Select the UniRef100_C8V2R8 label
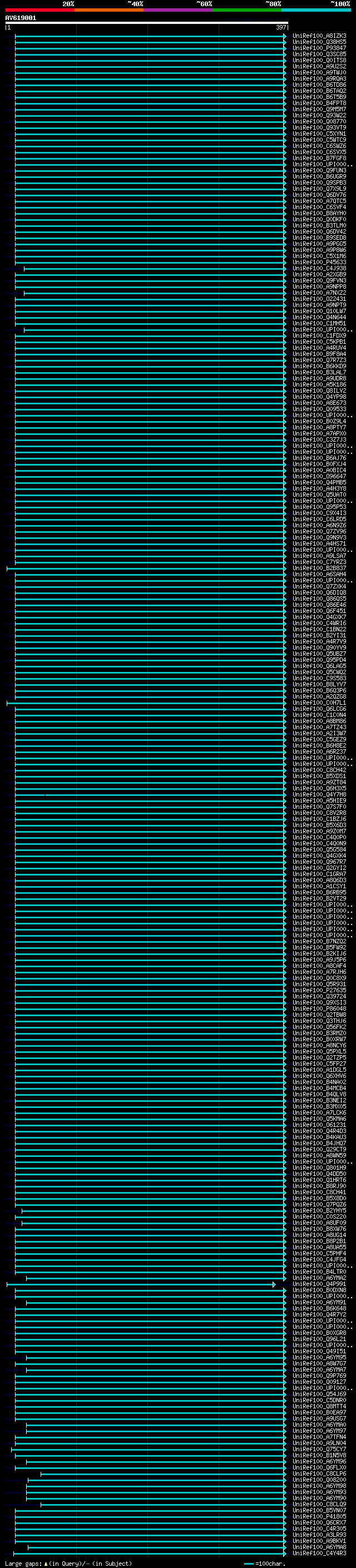The width and height of the screenshot is (356, 1568). pos(319,813)
